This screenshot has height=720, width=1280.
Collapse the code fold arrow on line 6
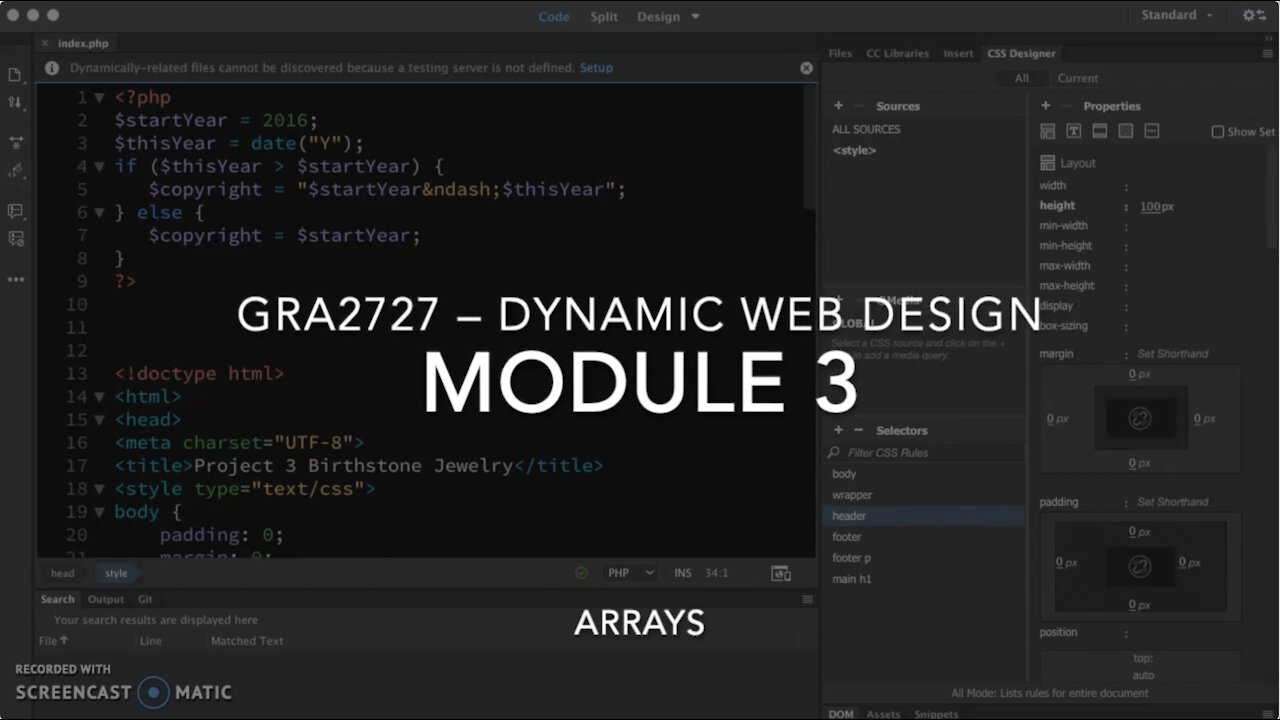[x=99, y=213]
